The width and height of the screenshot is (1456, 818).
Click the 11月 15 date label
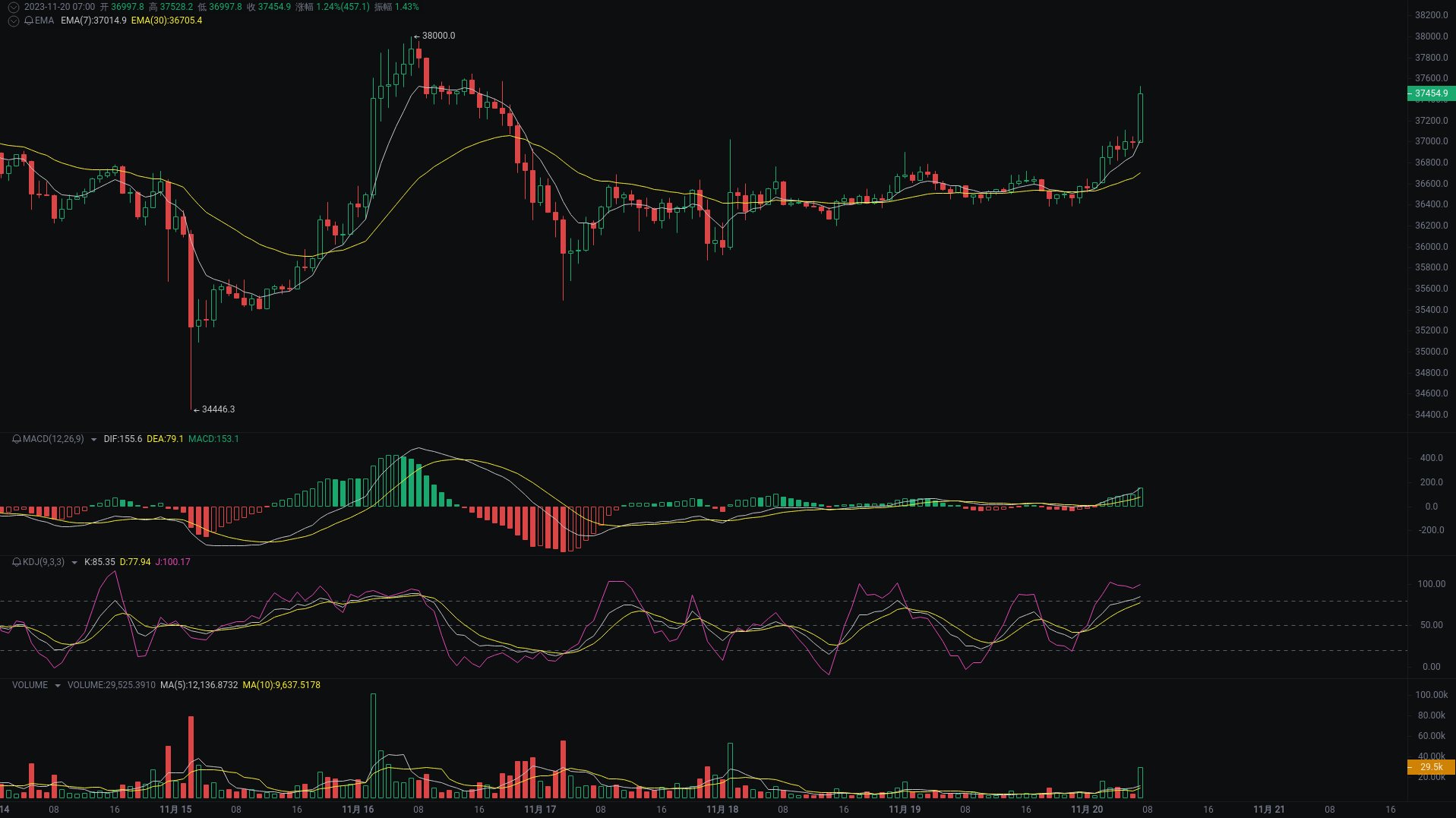[175, 810]
